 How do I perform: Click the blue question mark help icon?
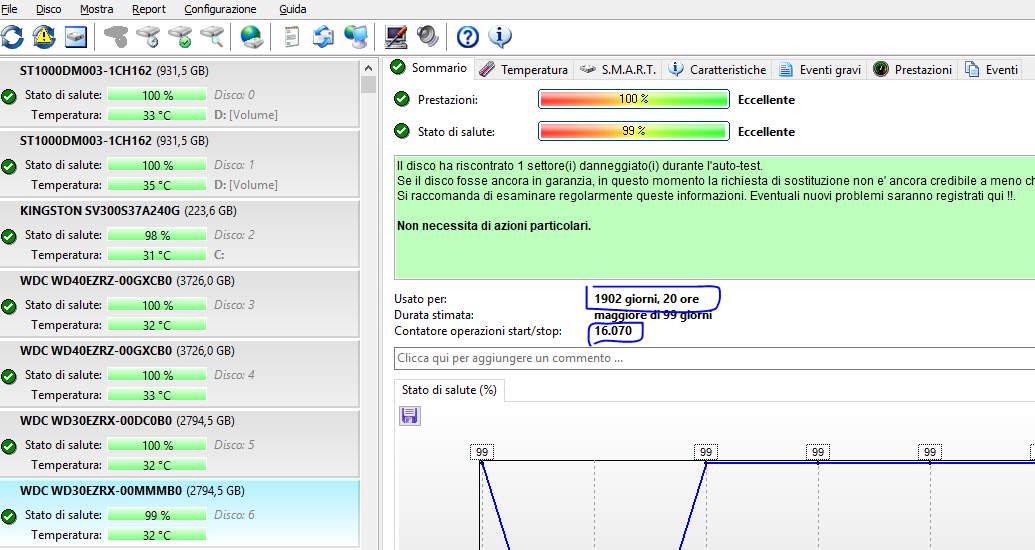[467, 37]
